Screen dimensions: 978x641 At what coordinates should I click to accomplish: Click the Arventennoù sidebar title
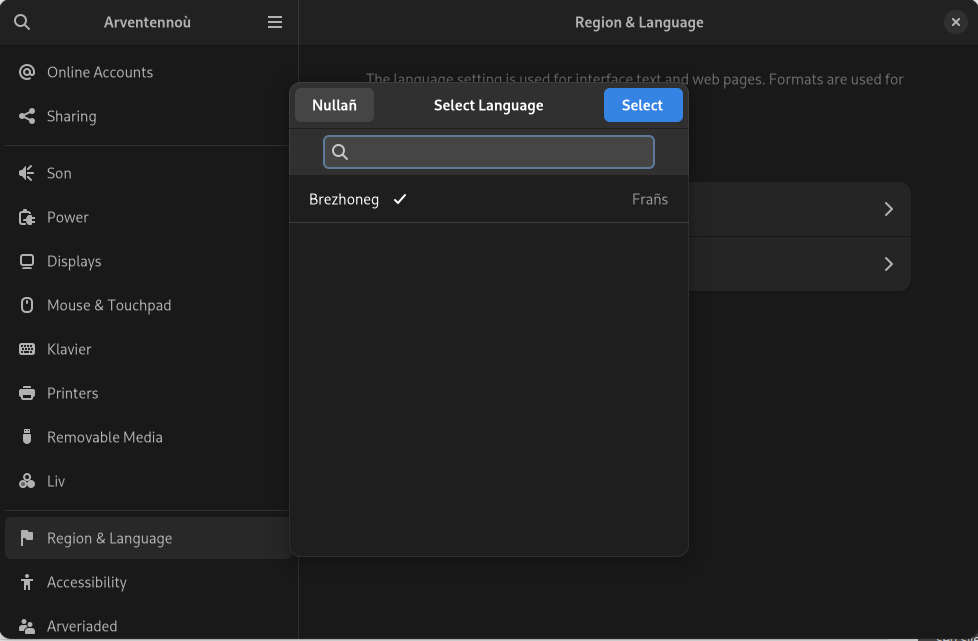[147, 22]
